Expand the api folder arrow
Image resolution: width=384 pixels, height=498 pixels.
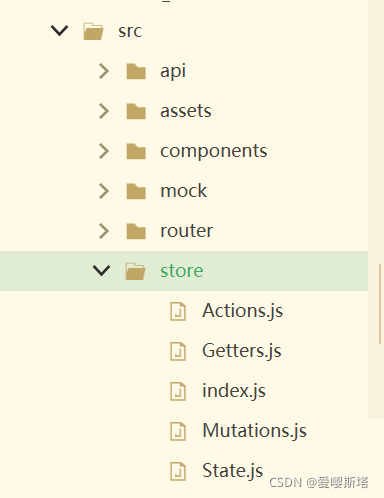[x=104, y=71]
